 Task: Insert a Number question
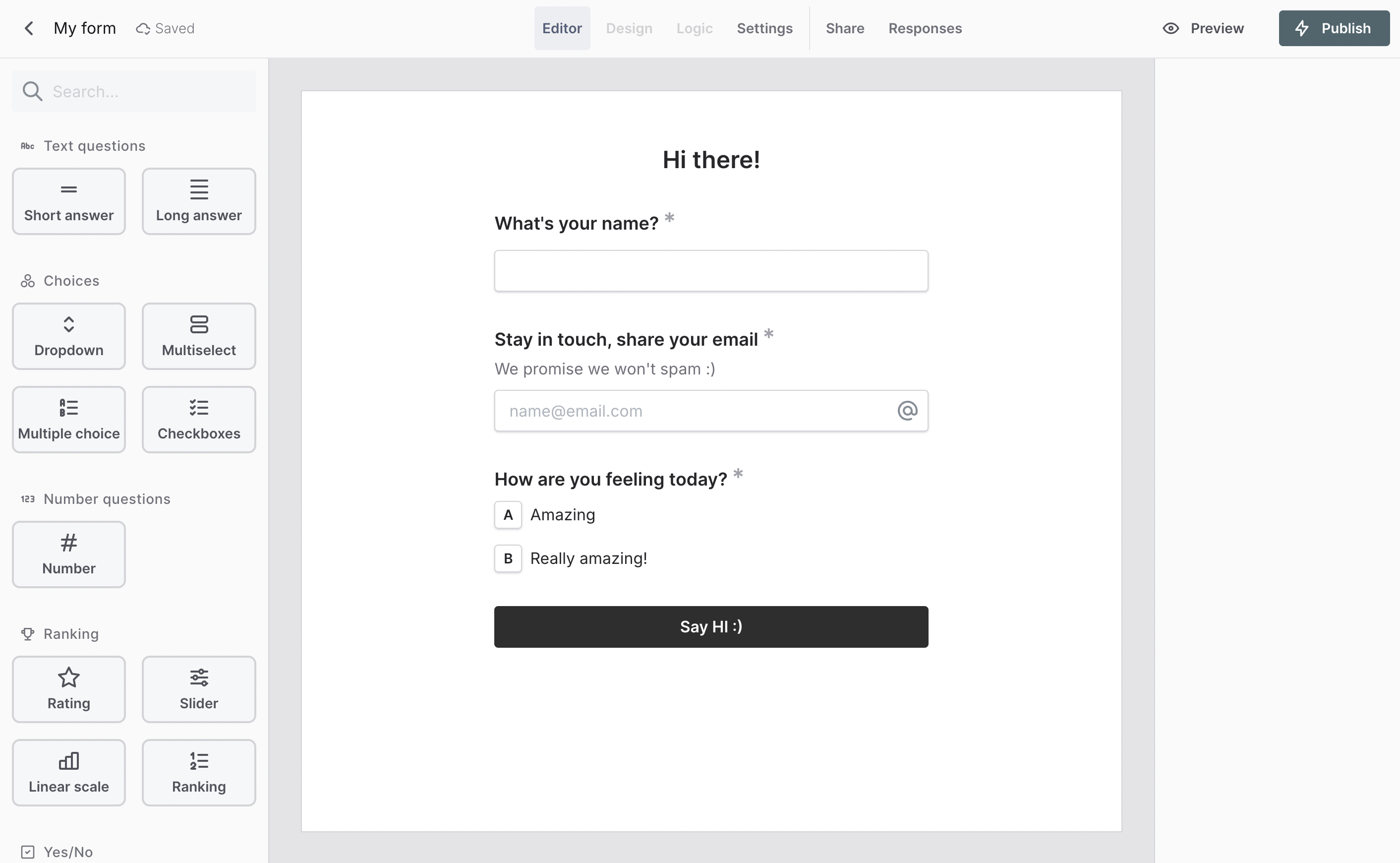(x=68, y=554)
